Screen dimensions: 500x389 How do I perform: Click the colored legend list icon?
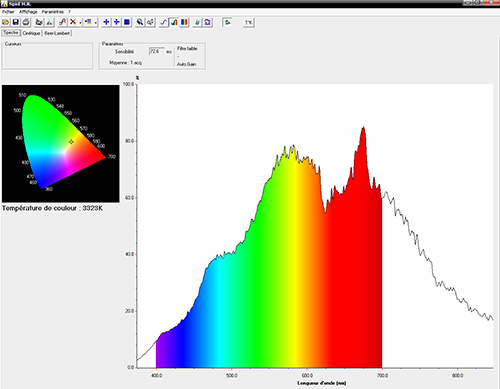[88, 22]
